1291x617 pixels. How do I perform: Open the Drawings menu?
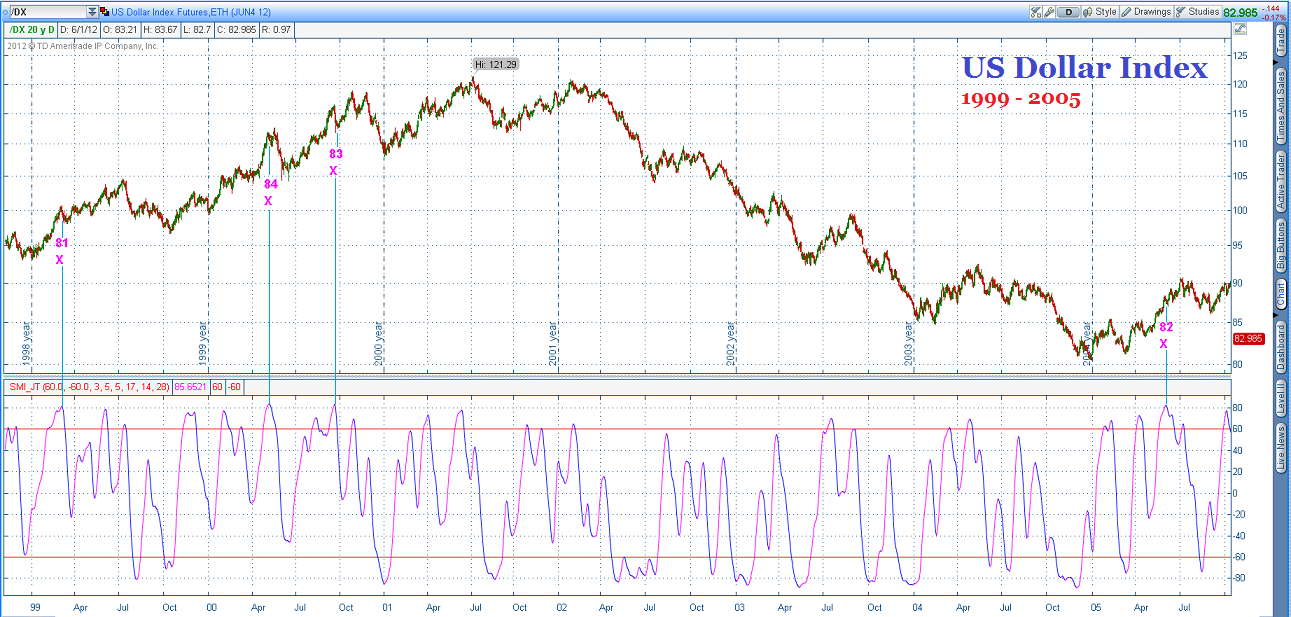pyautogui.click(x=1146, y=12)
